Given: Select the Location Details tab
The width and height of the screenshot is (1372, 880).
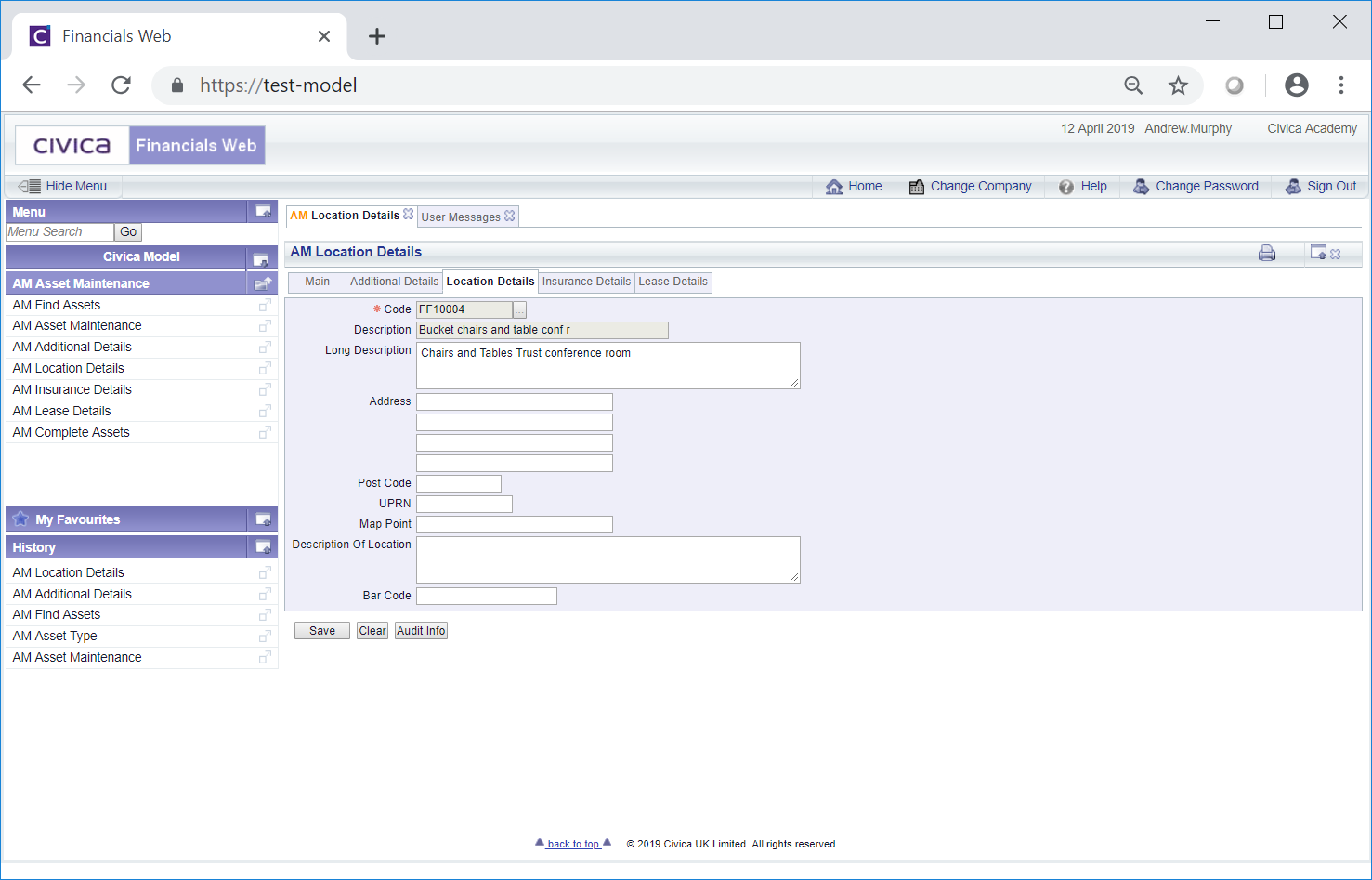Looking at the screenshot, I should (490, 282).
